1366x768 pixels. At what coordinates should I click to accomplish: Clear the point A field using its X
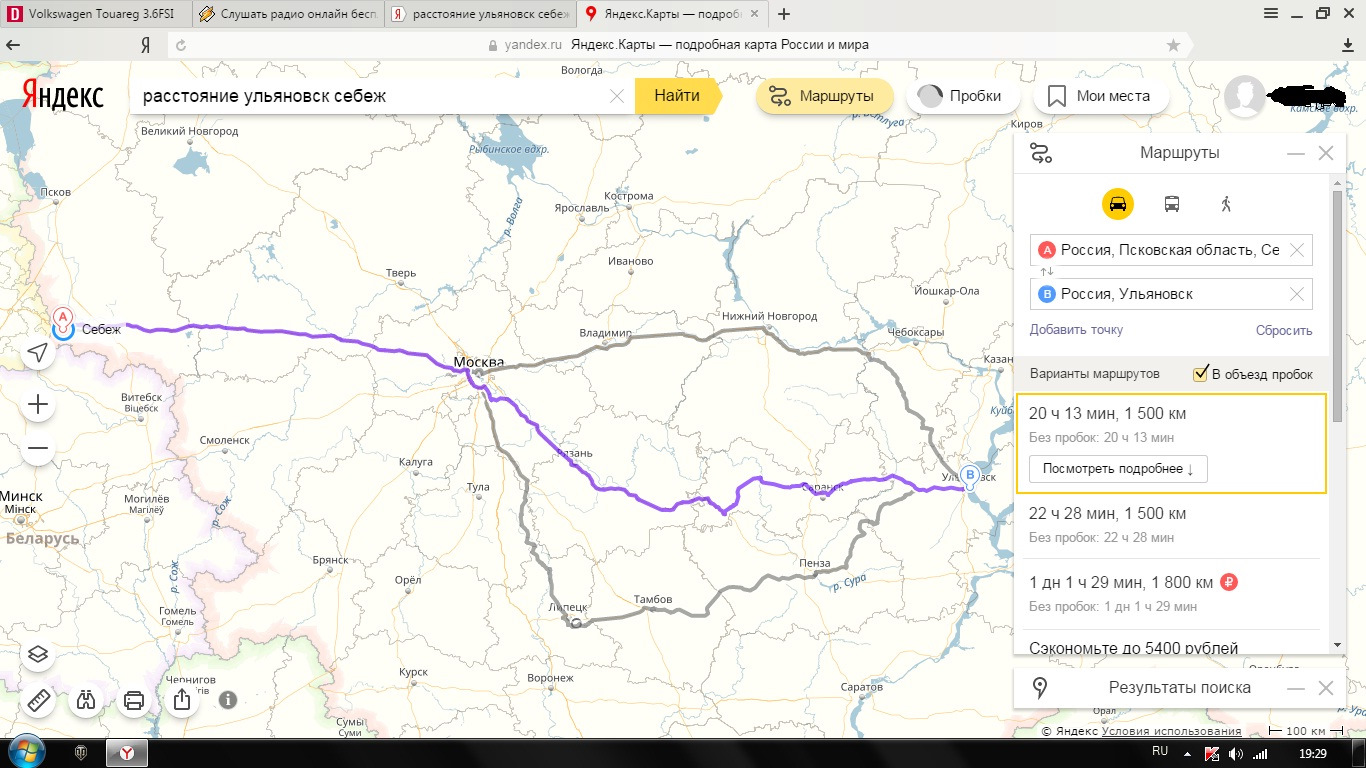1297,250
